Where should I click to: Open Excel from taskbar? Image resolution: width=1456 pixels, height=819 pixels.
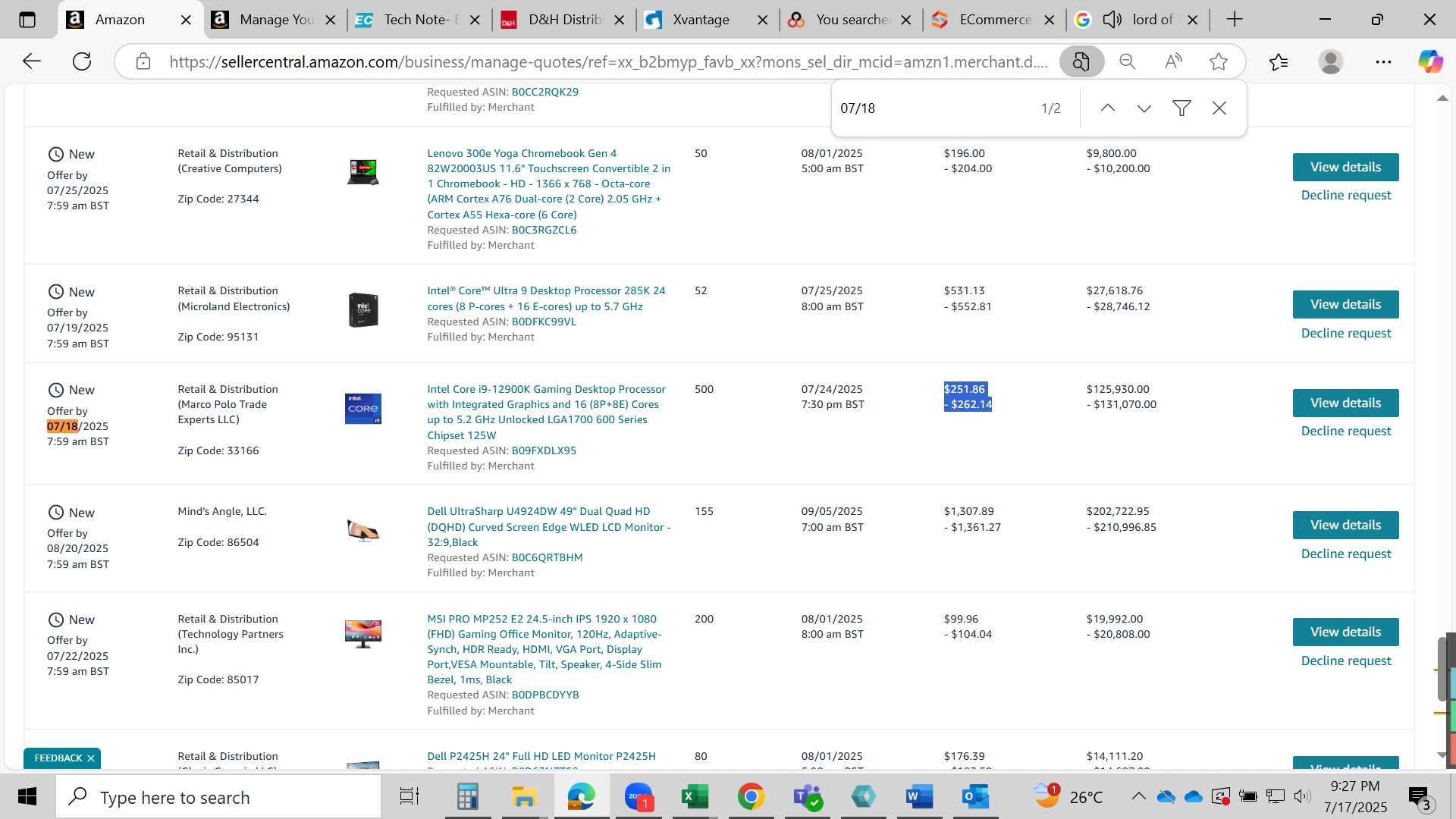[x=694, y=797]
